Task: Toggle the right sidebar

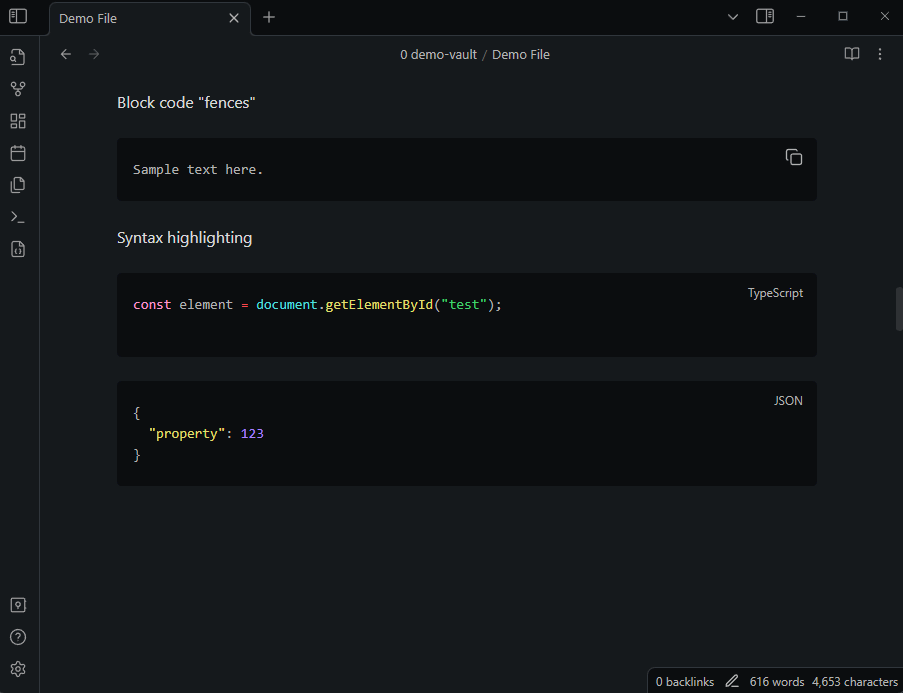Action: click(765, 17)
